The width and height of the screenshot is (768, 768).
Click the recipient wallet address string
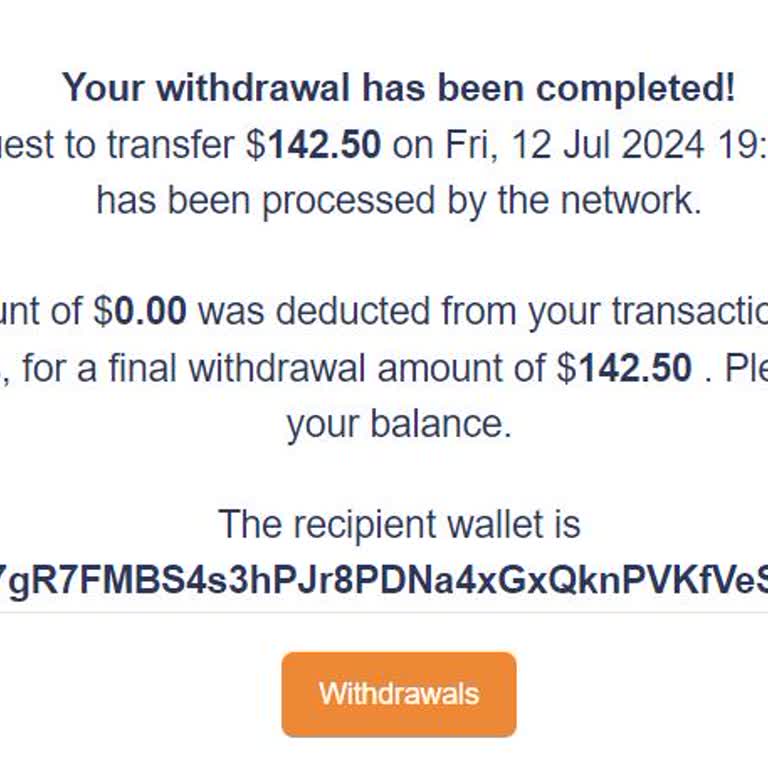[384, 579]
